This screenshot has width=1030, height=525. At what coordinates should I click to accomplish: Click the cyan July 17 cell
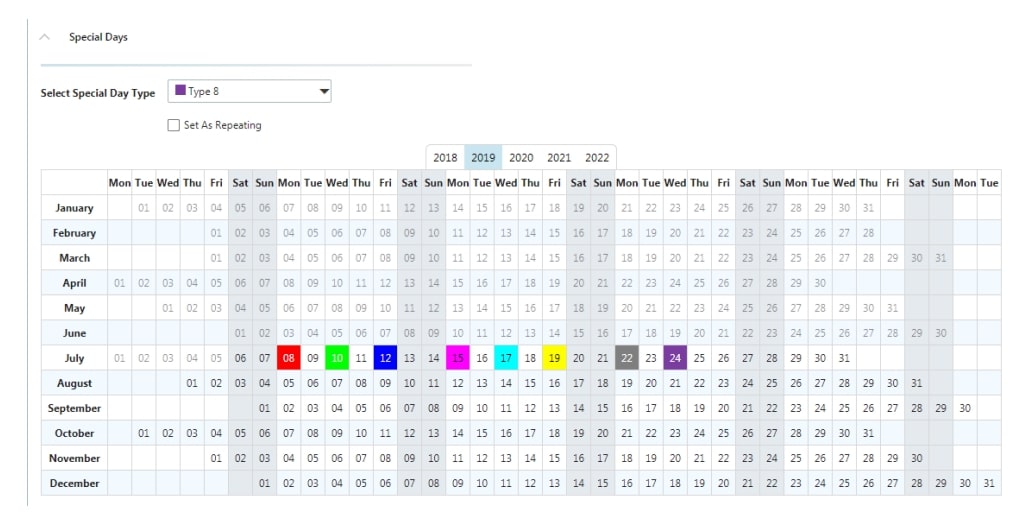pos(506,358)
